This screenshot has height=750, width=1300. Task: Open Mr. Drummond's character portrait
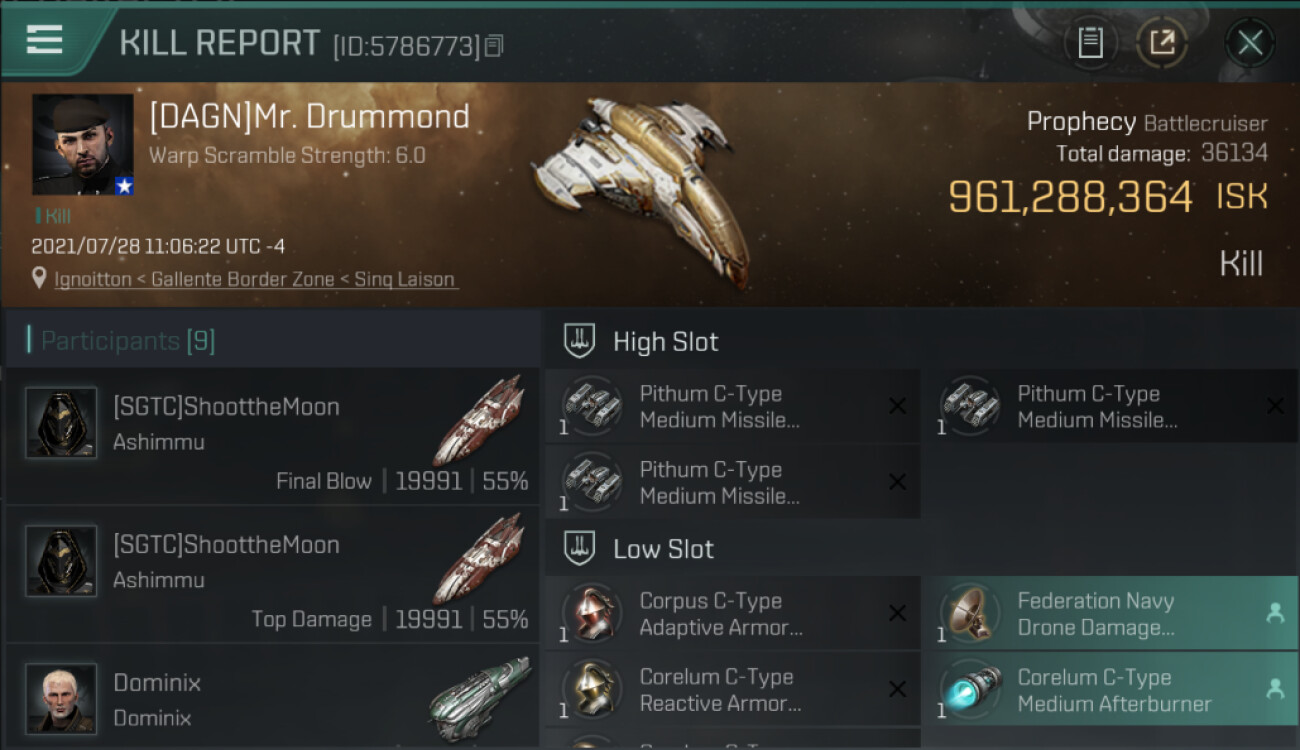coord(82,145)
